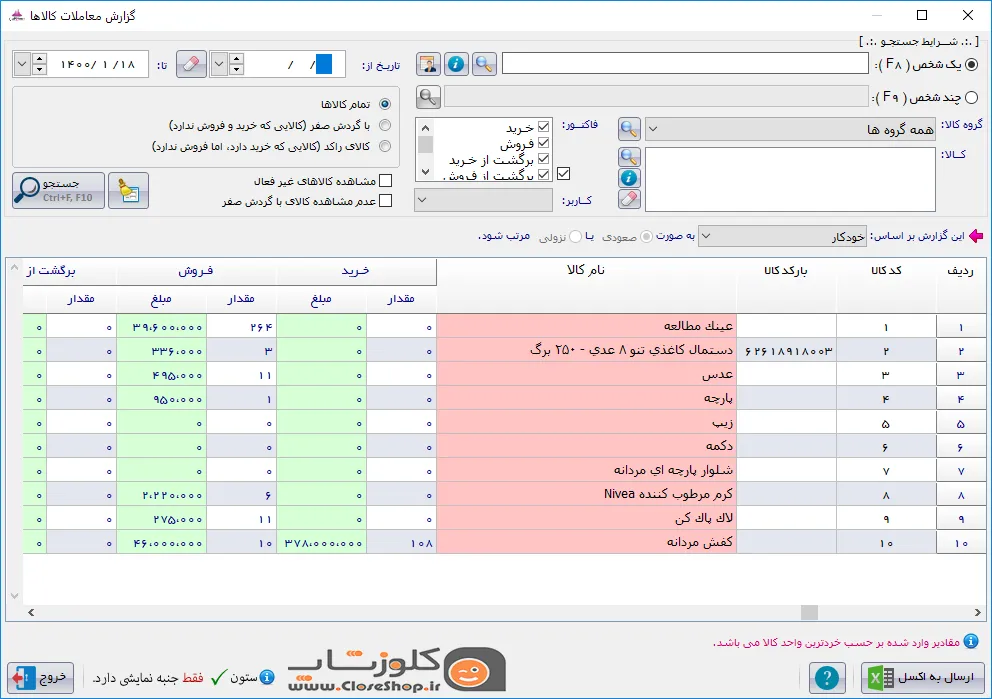
Task: Click the یک شخص name input field
Action: click(685, 64)
